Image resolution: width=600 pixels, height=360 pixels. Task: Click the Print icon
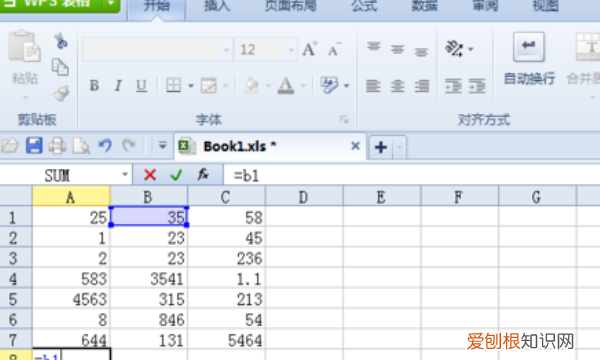(x=57, y=146)
